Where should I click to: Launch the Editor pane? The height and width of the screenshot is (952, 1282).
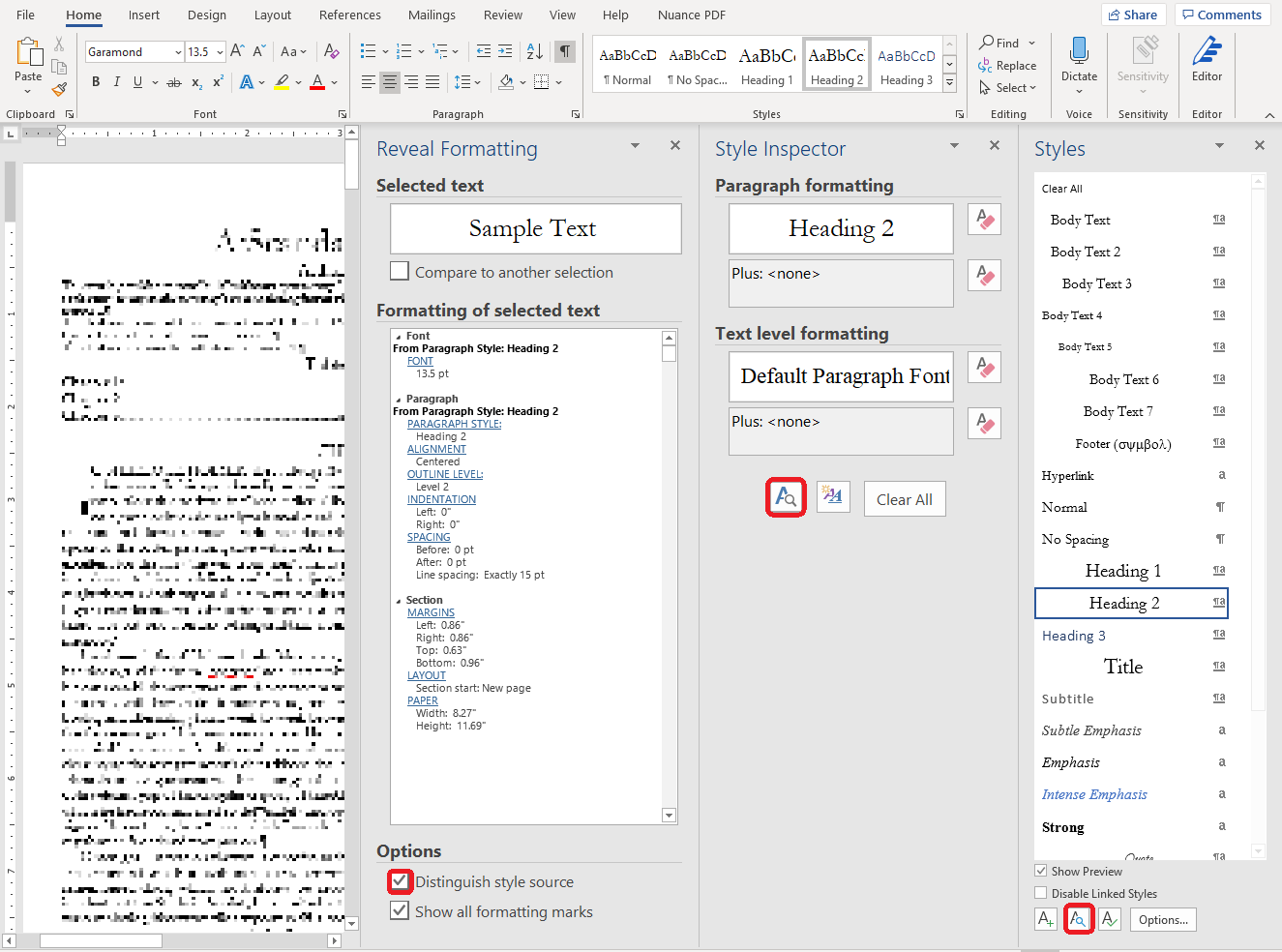1207,60
